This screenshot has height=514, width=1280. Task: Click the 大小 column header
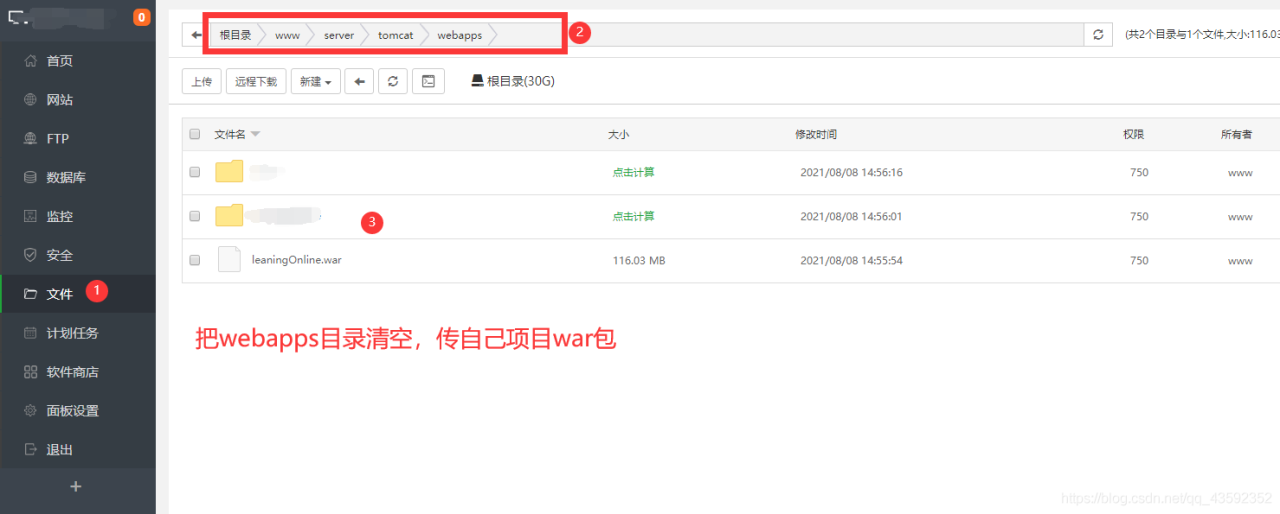coord(618,134)
